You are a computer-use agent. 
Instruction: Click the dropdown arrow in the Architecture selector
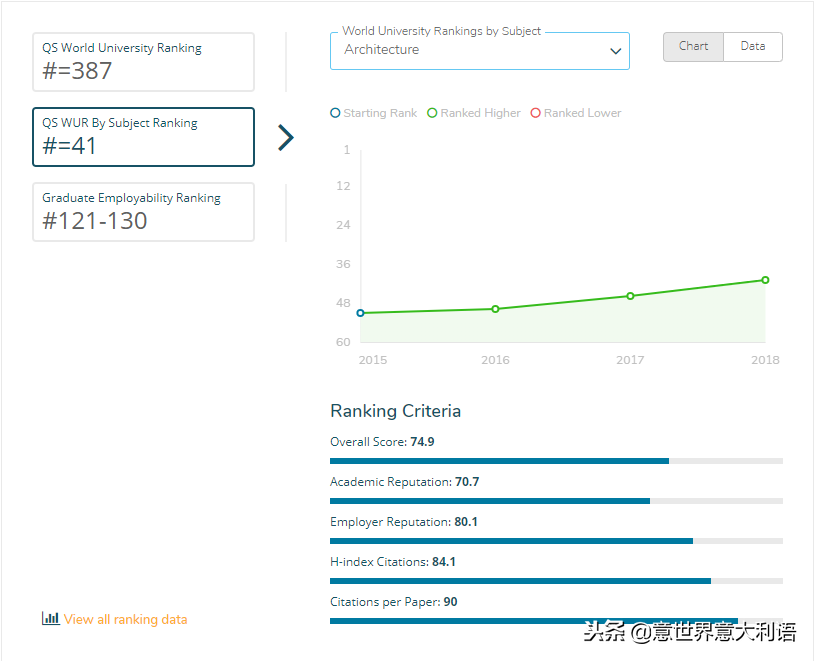(616, 51)
